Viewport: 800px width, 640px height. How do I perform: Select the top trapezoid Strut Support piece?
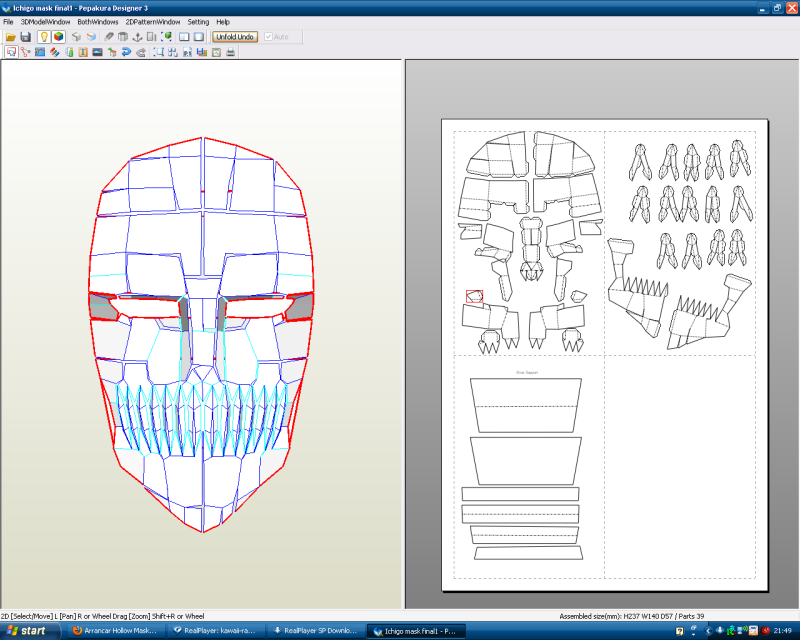526,405
